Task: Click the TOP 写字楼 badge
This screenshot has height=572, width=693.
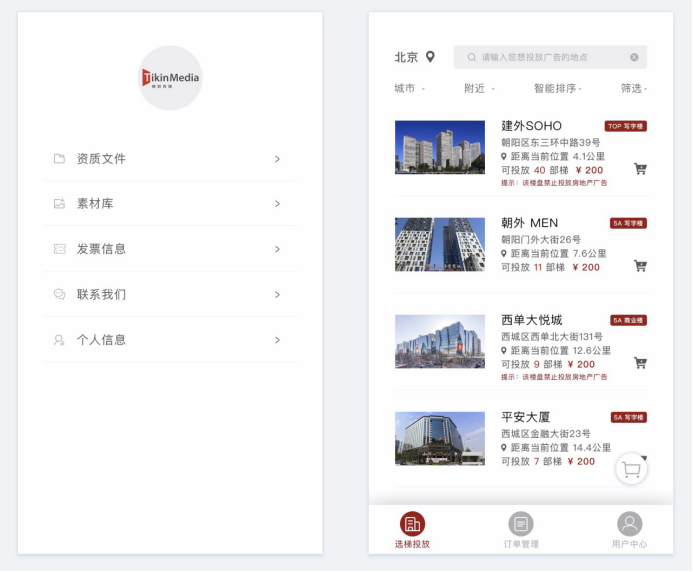Action: tap(626, 126)
